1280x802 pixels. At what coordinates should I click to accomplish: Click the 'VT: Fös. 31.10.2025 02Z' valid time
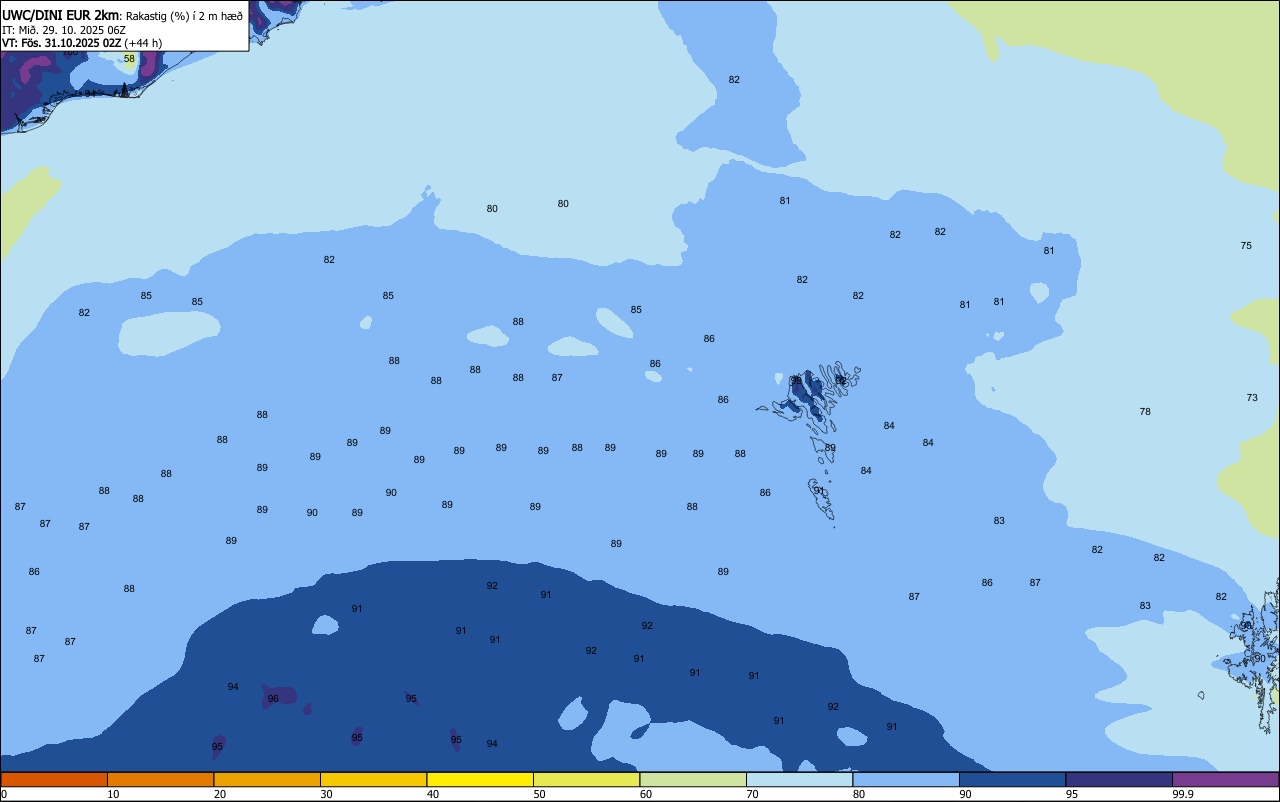(x=61, y=43)
